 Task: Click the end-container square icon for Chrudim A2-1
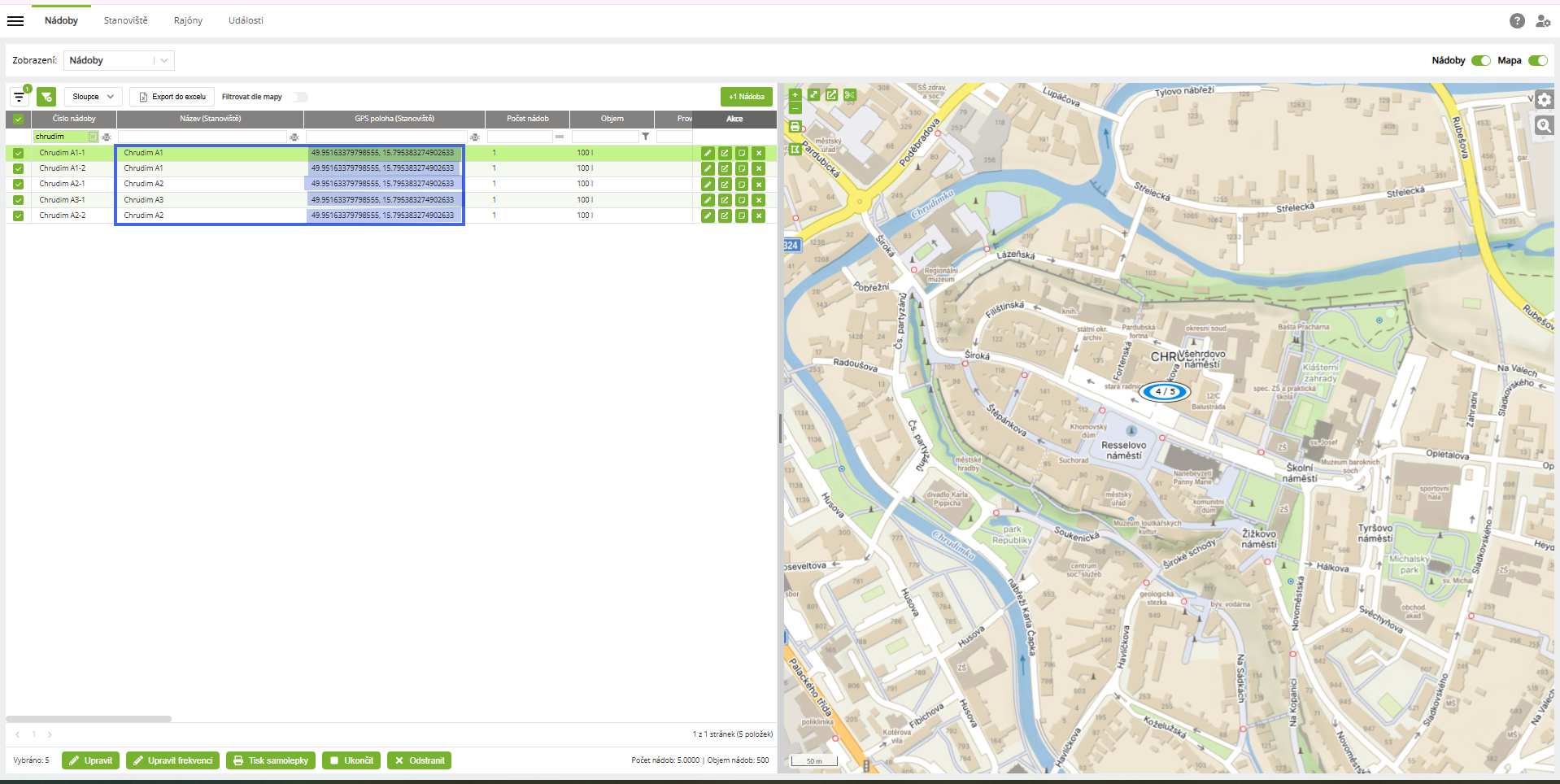[742, 185]
